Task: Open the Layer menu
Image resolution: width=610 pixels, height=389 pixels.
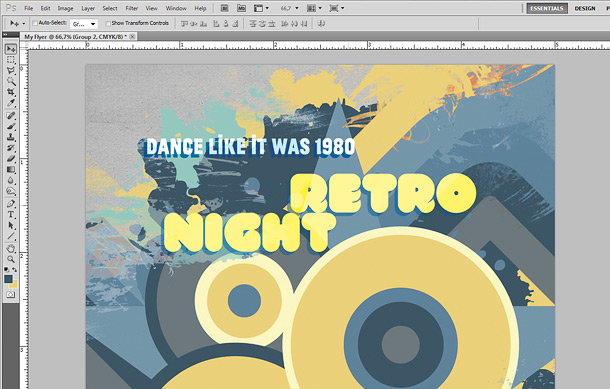Action: point(88,8)
